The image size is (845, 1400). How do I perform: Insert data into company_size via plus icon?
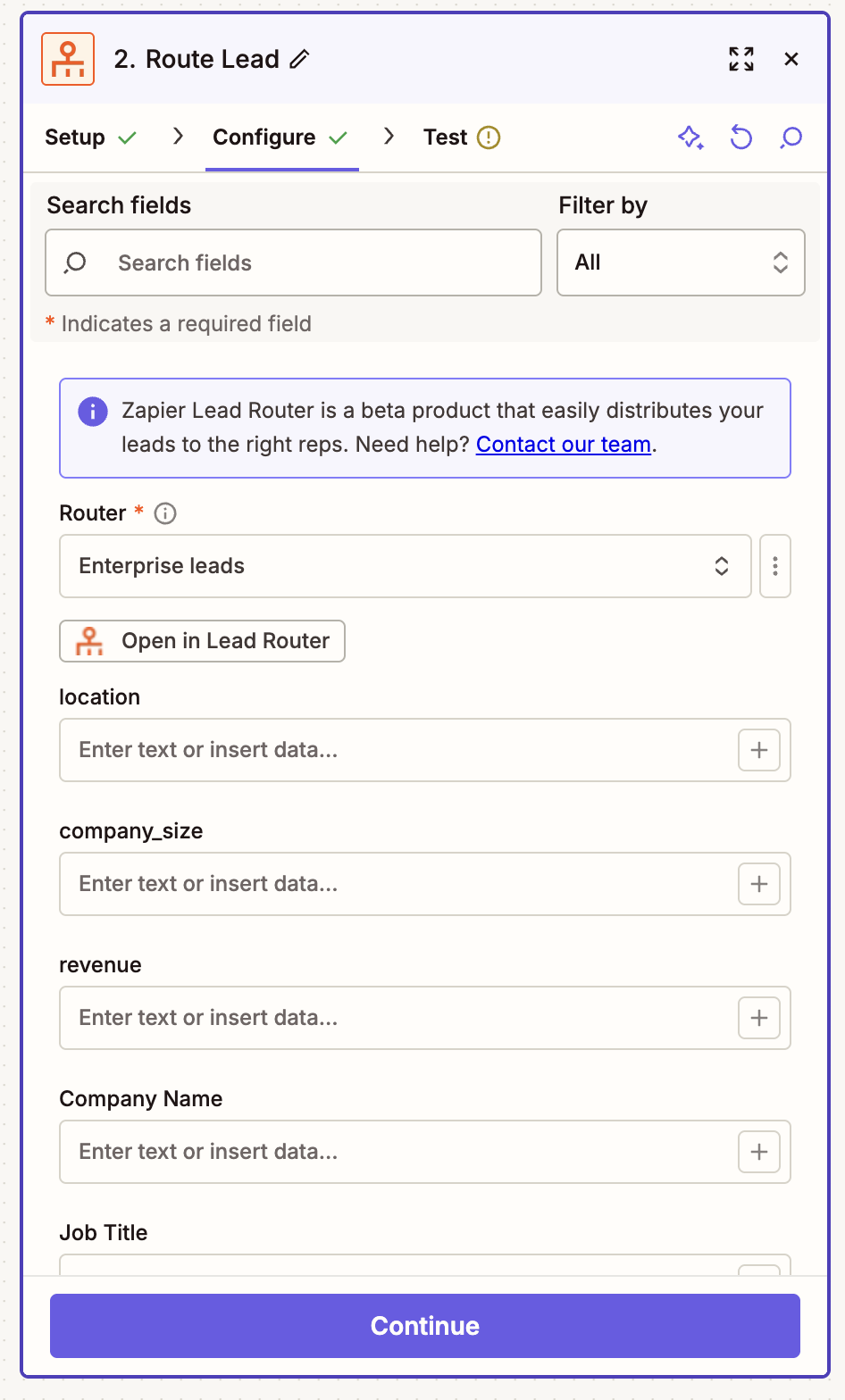759,884
